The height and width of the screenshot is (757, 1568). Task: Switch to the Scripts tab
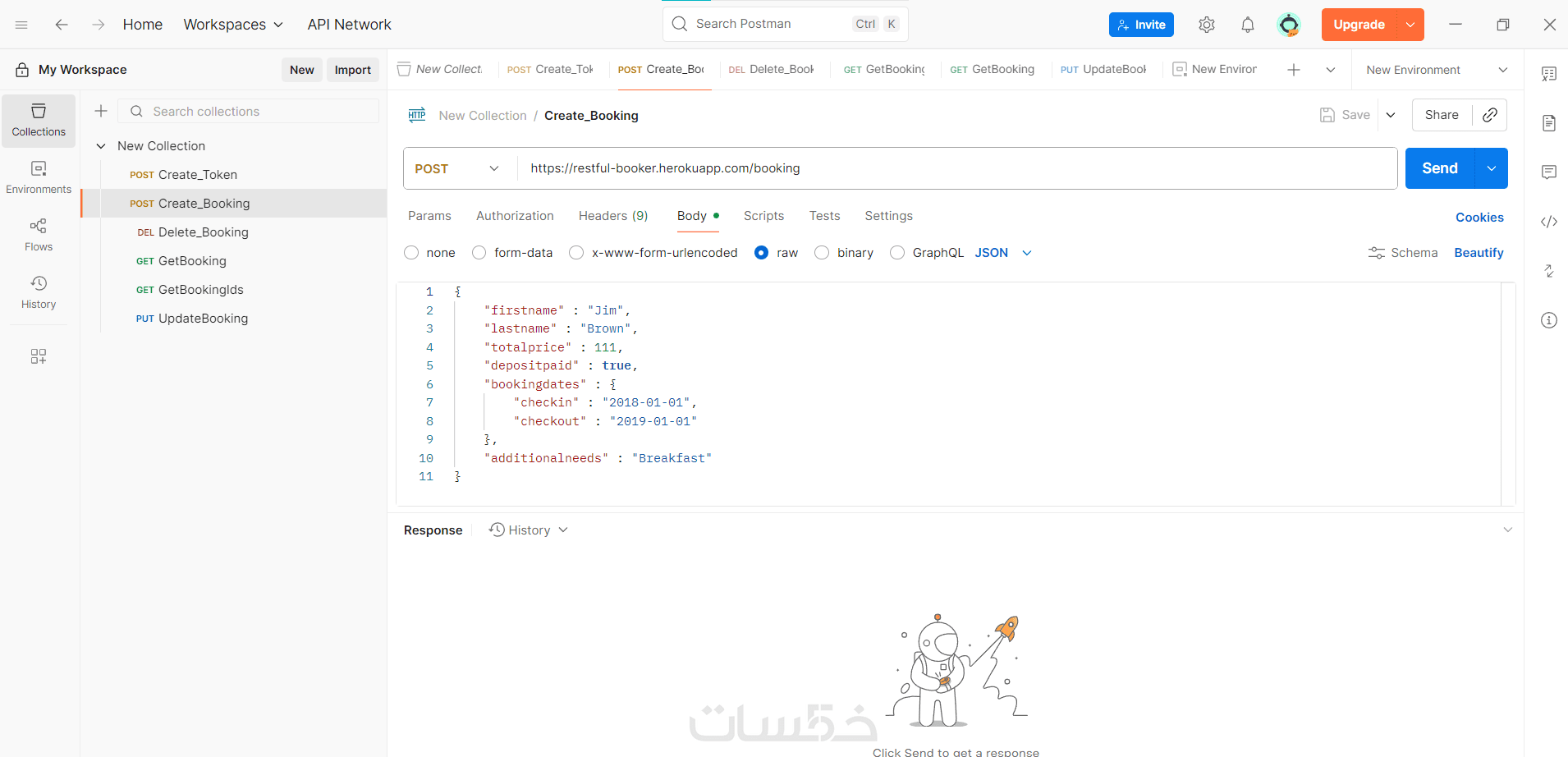[763, 216]
